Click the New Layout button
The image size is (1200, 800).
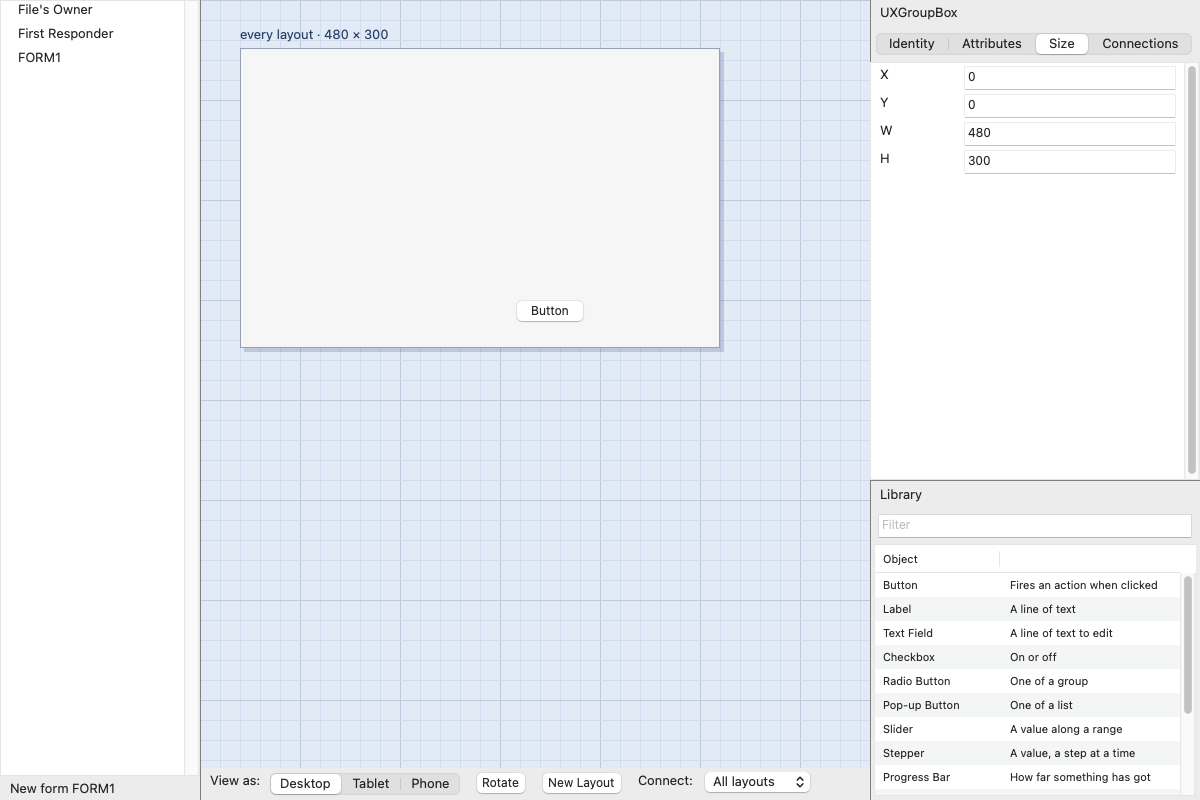581,783
